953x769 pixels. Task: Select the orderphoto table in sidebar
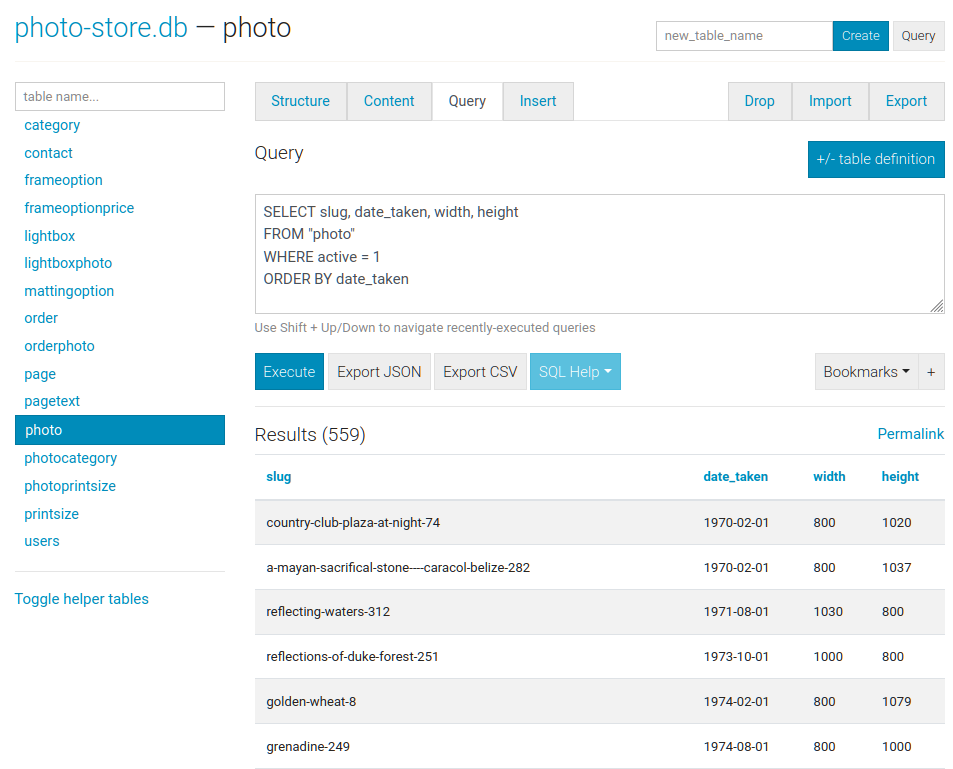pyautogui.click(x=59, y=346)
